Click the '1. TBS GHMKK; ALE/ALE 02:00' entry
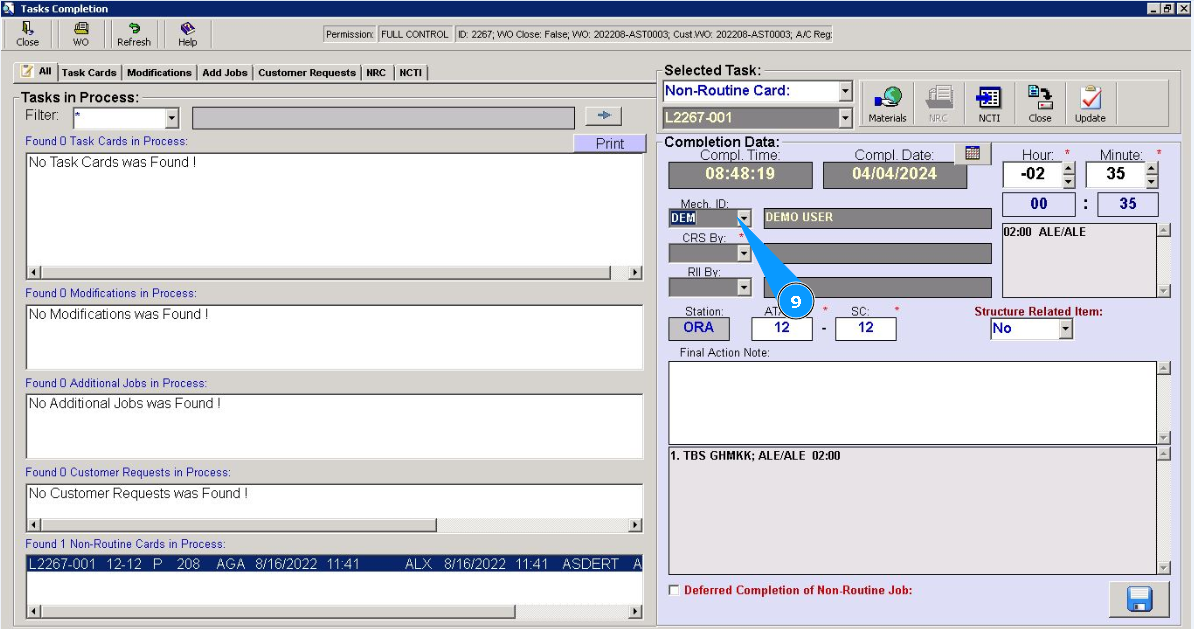The image size is (1194, 629). 755,456
